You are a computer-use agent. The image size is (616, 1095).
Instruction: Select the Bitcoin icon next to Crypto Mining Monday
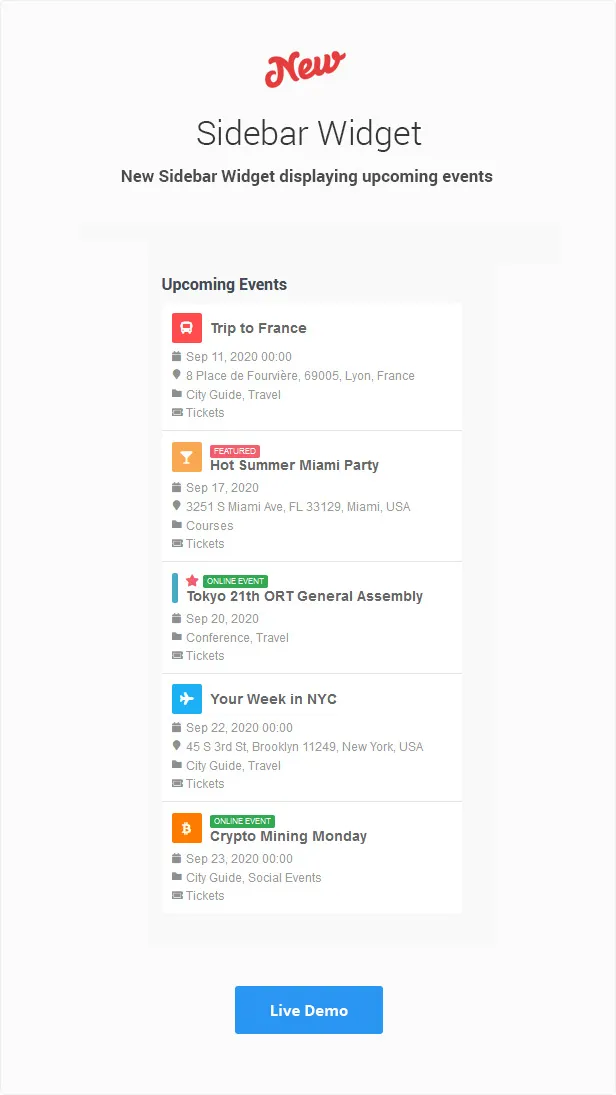186,828
